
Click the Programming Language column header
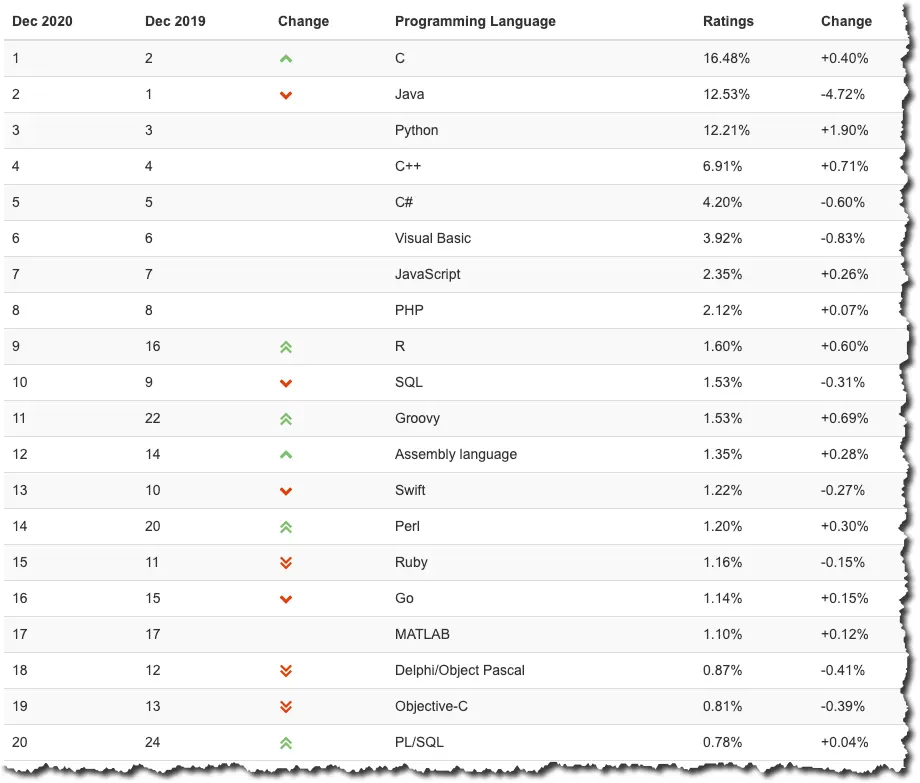[x=475, y=21]
